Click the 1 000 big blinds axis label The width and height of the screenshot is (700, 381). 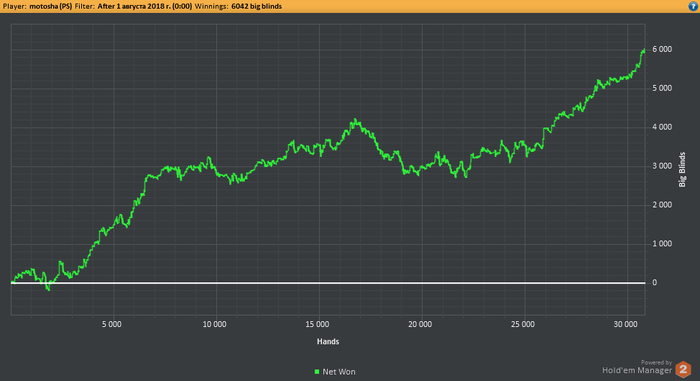click(662, 243)
